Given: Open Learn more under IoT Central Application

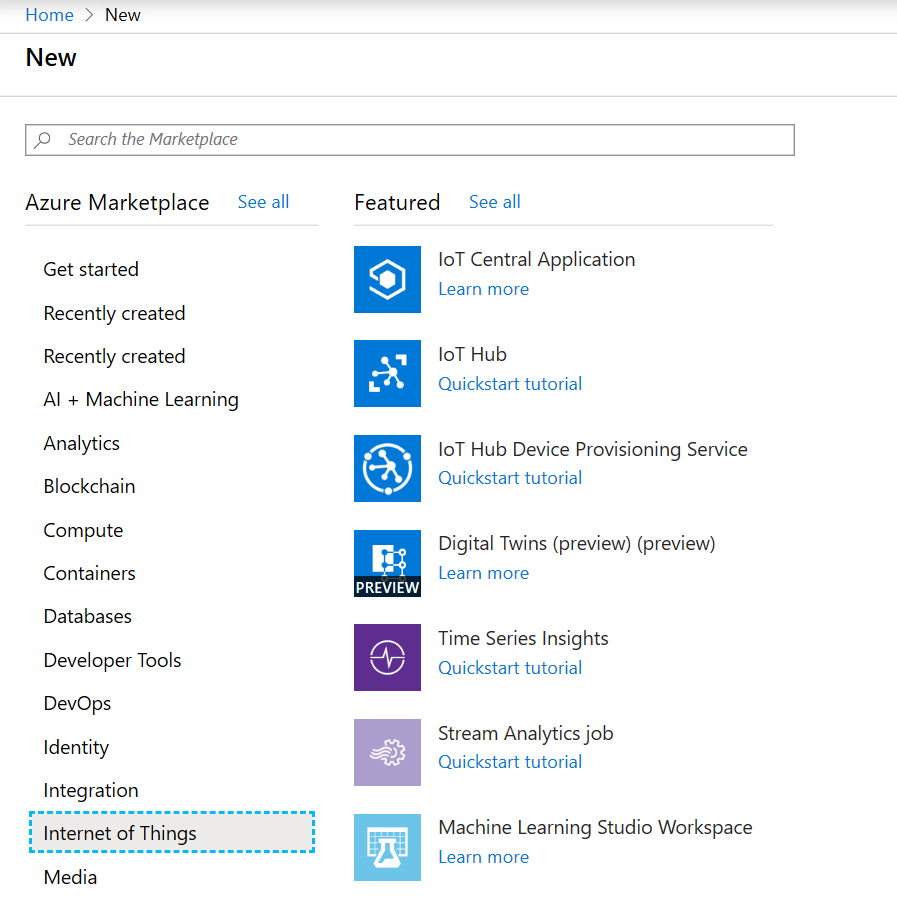Looking at the screenshot, I should (483, 289).
